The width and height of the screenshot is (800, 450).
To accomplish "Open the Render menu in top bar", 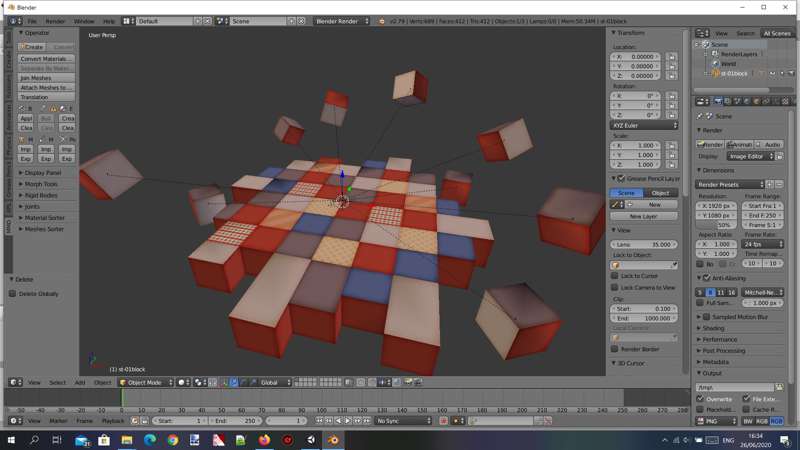I will click(x=55, y=21).
